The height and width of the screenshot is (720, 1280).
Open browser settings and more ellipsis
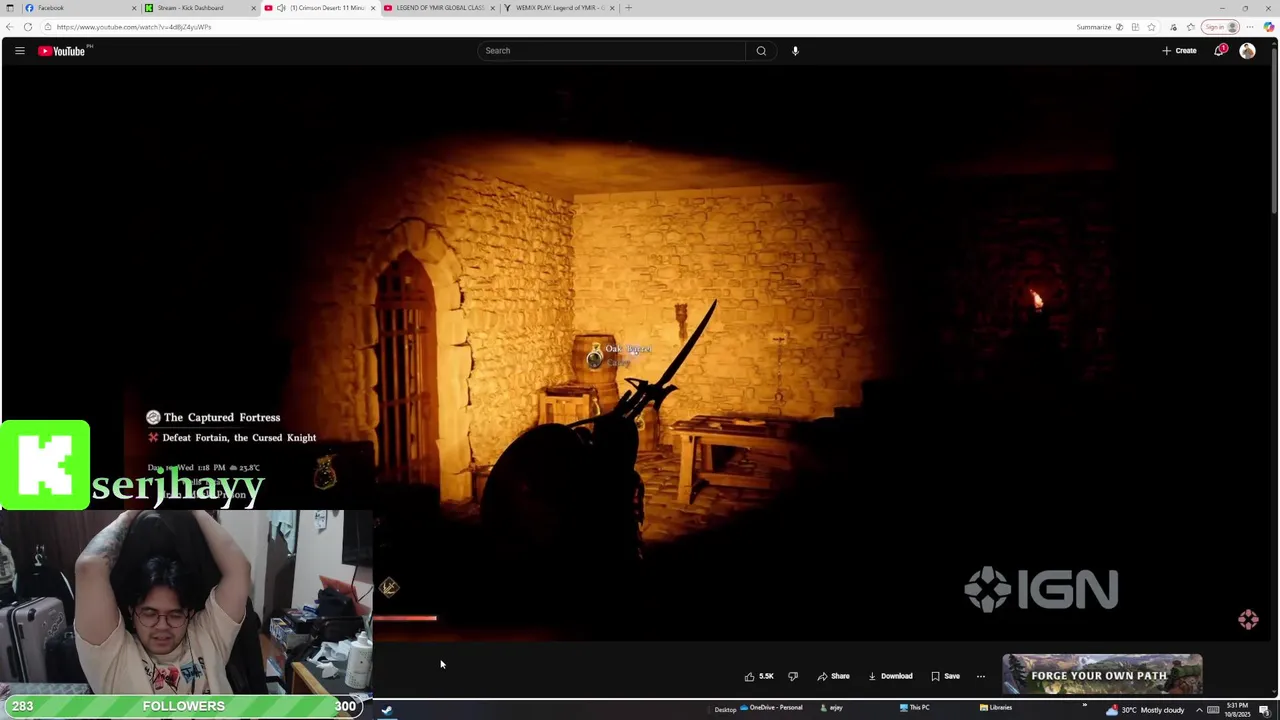pos(1250,27)
